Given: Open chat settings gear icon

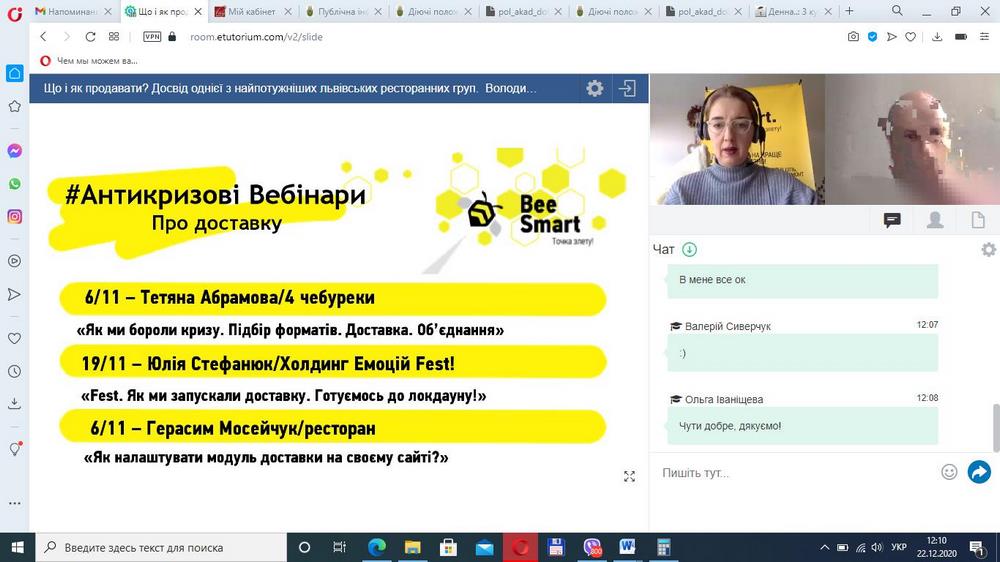Looking at the screenshot, I should (x=988, y=249).
